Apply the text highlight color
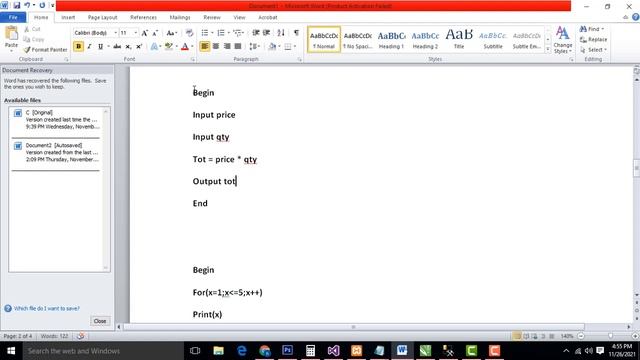Viewport: 640px width, 360px height. click(168, 47)
